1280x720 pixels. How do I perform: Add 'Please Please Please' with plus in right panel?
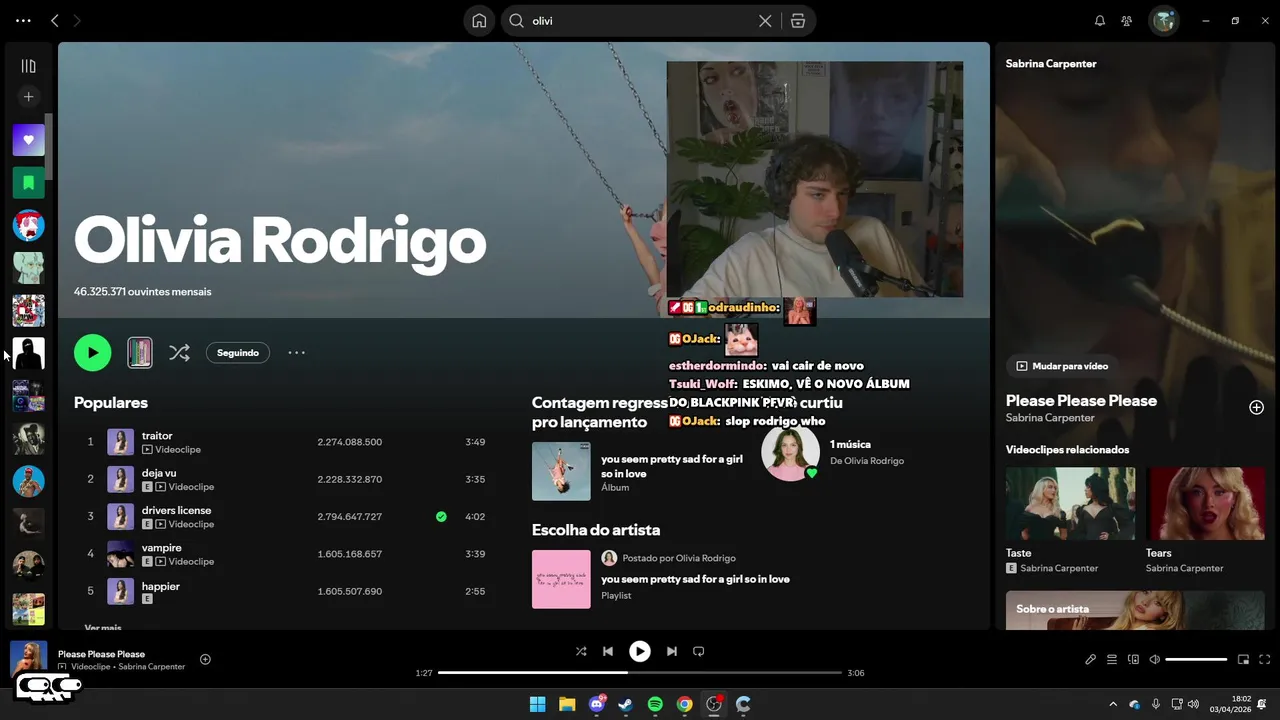click(x=1256, y=407)
